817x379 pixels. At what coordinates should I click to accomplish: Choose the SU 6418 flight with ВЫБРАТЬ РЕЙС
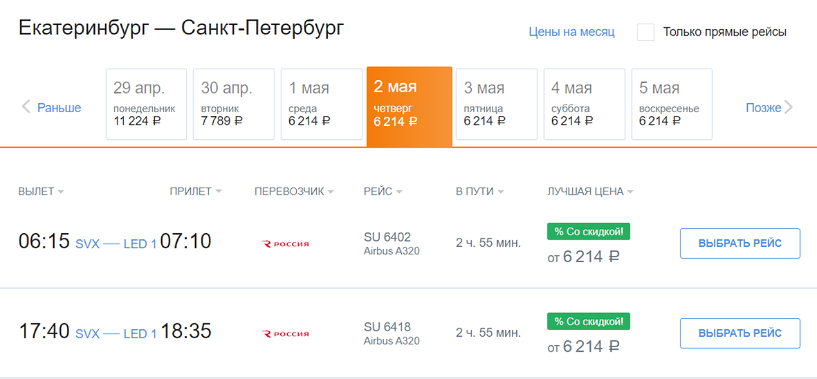pyautogui.click(x=740, y=333)
